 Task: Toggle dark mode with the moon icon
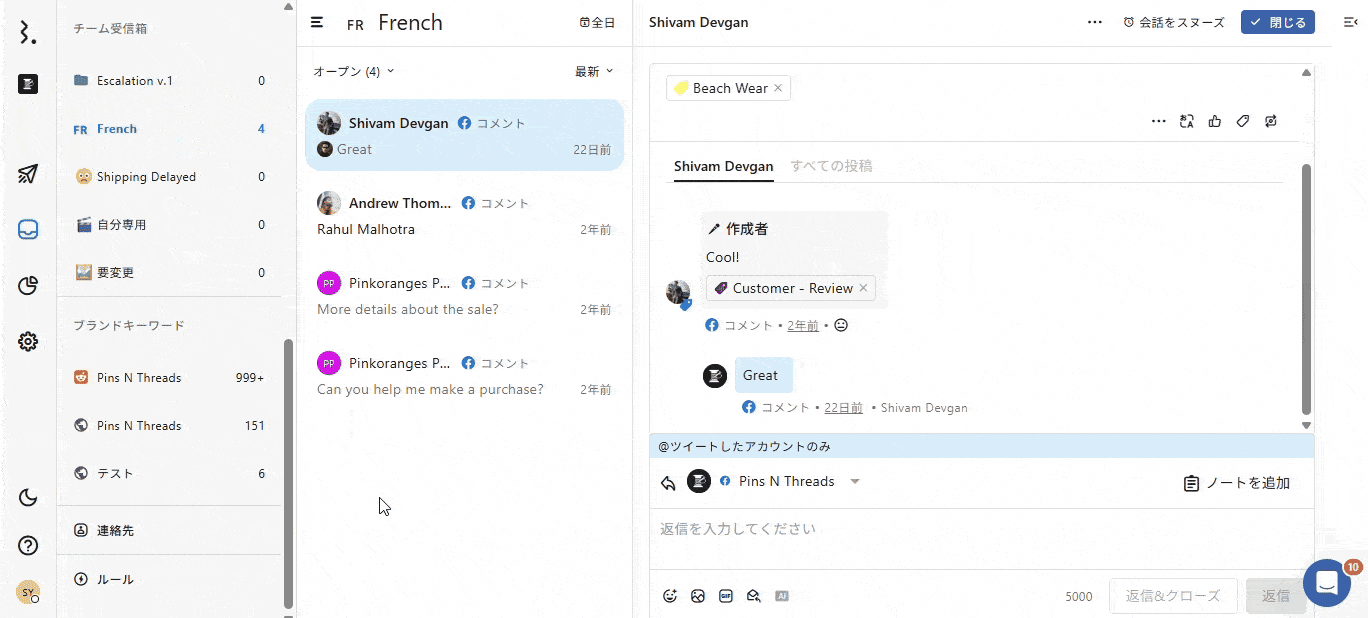click(x=28, y=497)
